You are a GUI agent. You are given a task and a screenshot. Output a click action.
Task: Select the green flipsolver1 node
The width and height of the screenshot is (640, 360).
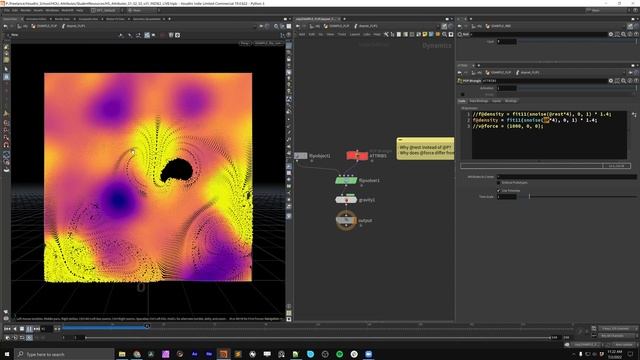pyautogui.click(x=346, y=180)
